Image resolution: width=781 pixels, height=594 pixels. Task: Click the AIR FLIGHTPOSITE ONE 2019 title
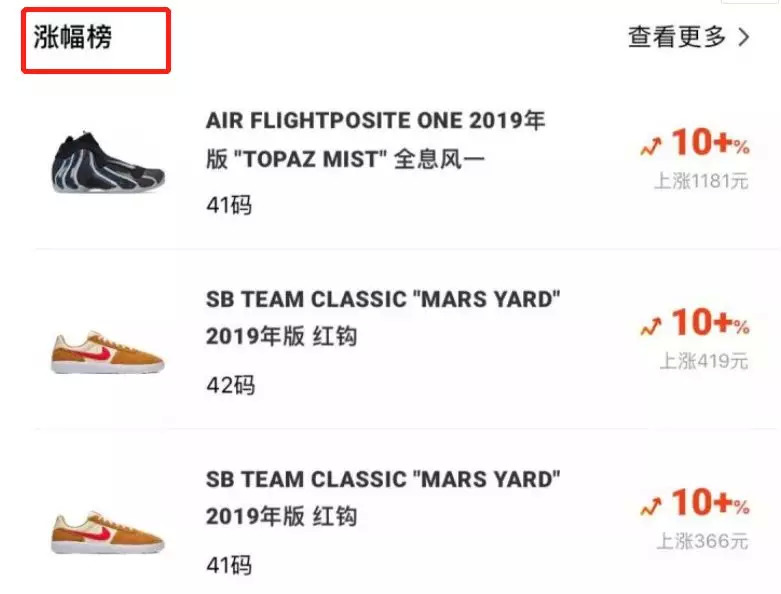pos(376,140)
